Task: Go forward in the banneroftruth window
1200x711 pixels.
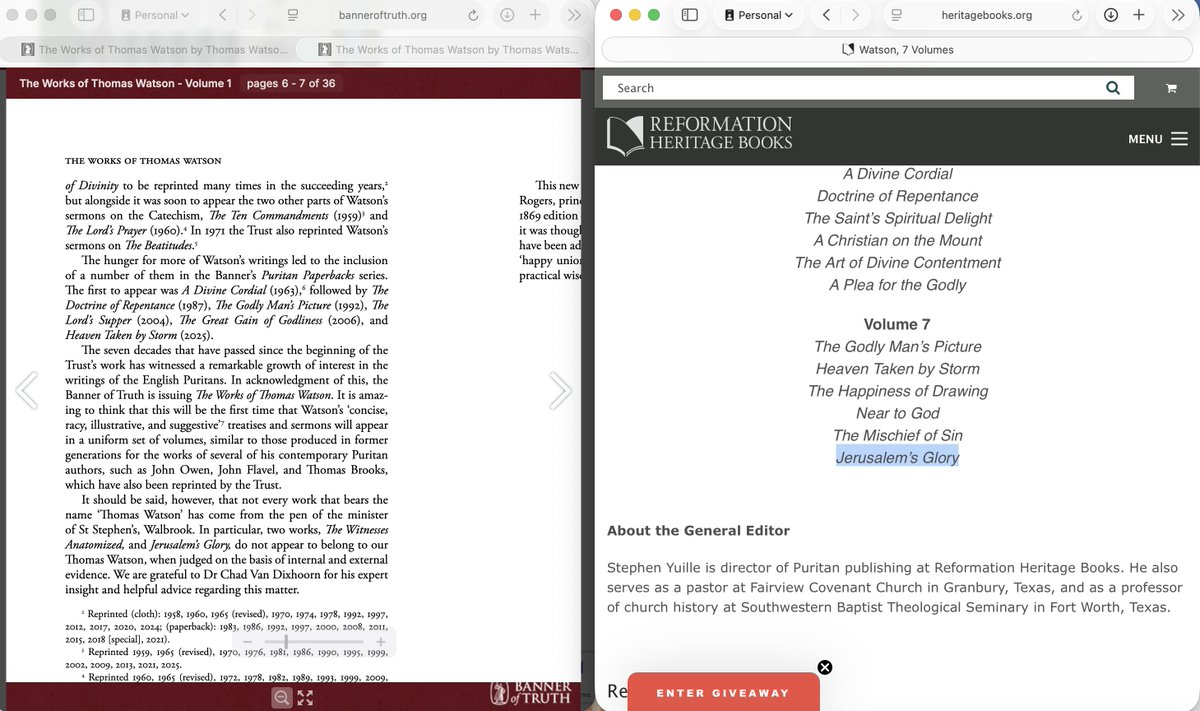Action: tap(251, 15)
